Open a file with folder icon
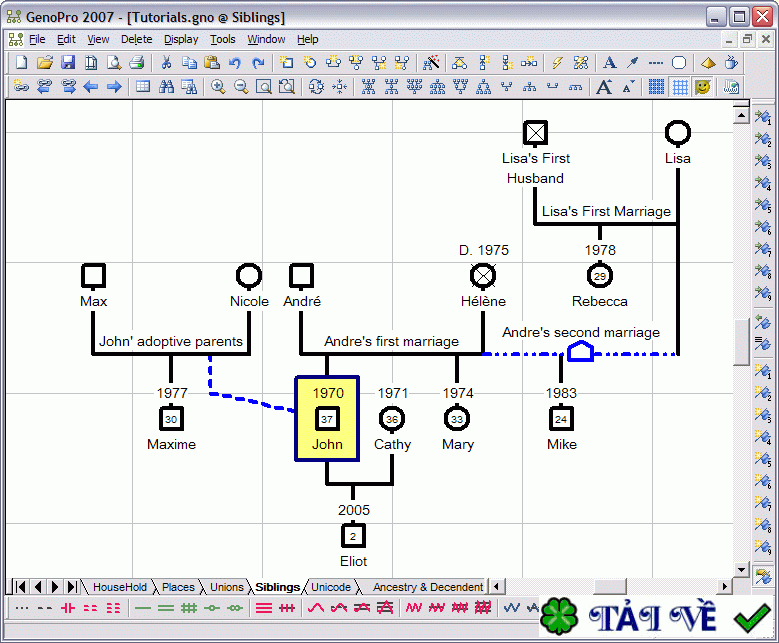This screenshot has height=643, width=779. point(45,63)
